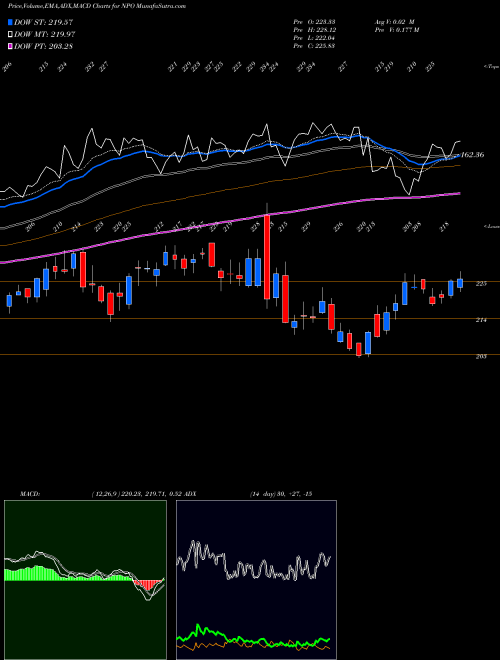Click the 'Avg V: 0.02 M' value
The width and height of the screenshot is (500, 660).
point(396,21)
